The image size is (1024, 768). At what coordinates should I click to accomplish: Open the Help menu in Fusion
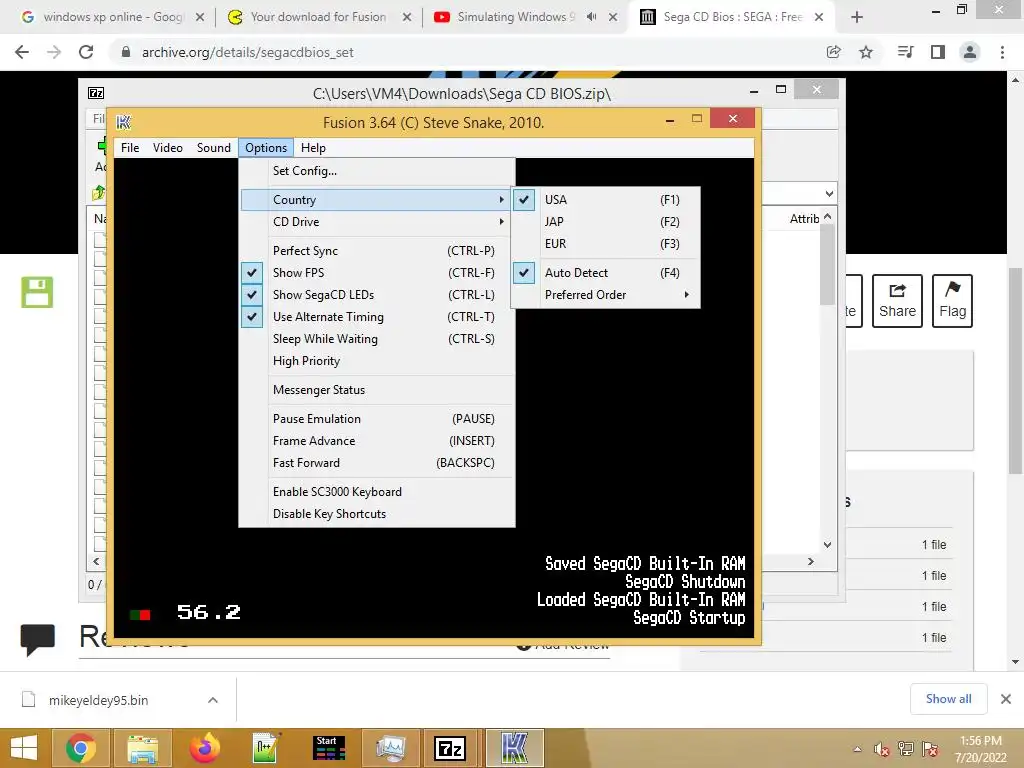click(313, 148)
